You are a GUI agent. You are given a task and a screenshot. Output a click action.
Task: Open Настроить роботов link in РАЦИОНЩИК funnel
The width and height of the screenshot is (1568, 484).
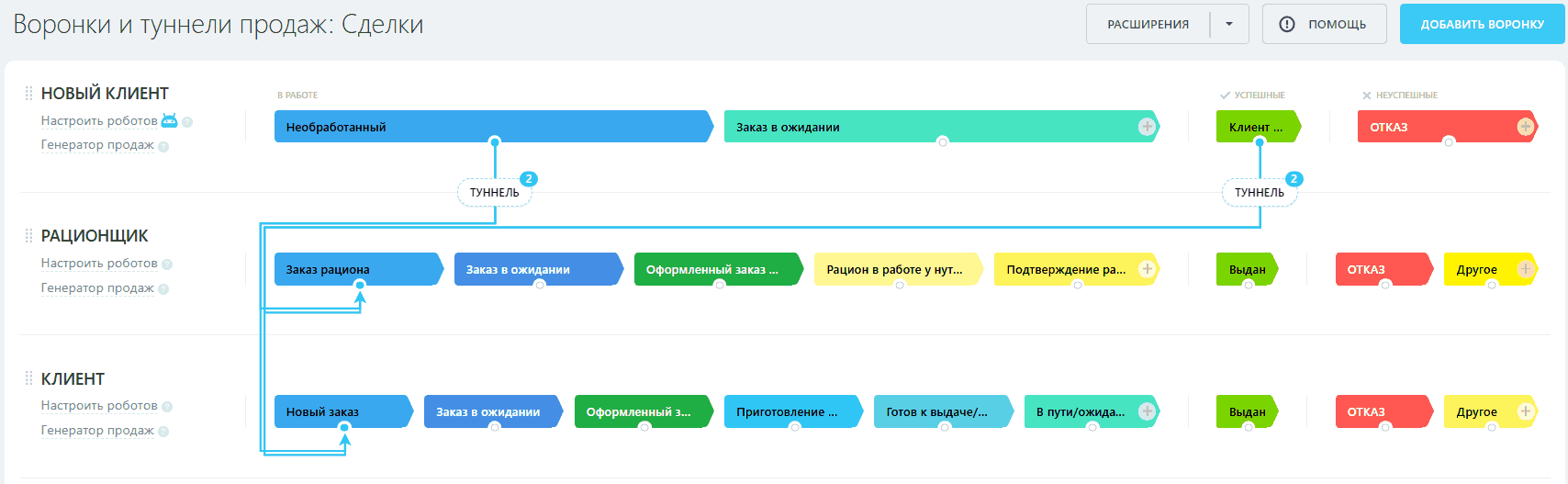[99, 264]
